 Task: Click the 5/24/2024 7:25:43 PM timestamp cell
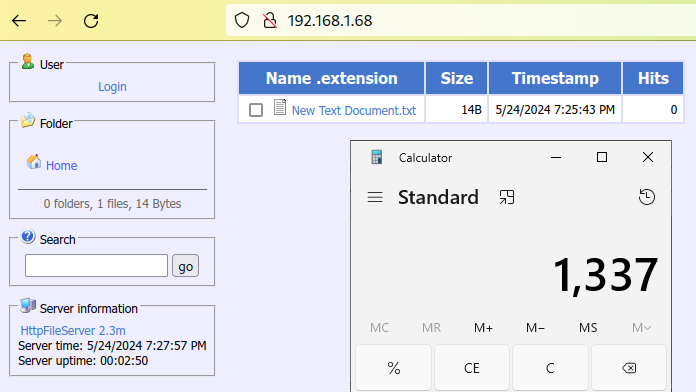555,109
